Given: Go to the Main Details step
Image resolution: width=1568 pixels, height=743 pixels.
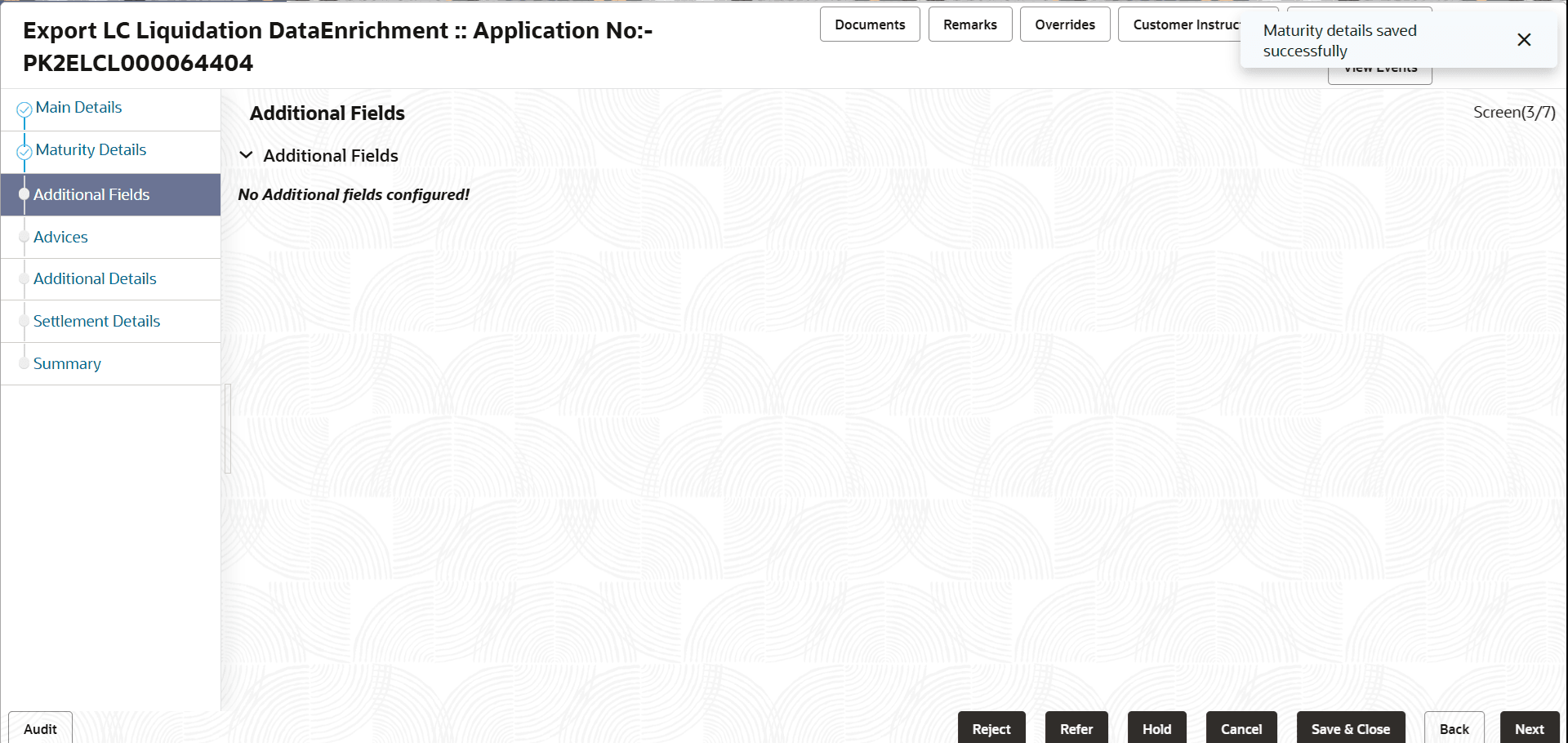Looking at the screenshot, I should coord(78,108).
